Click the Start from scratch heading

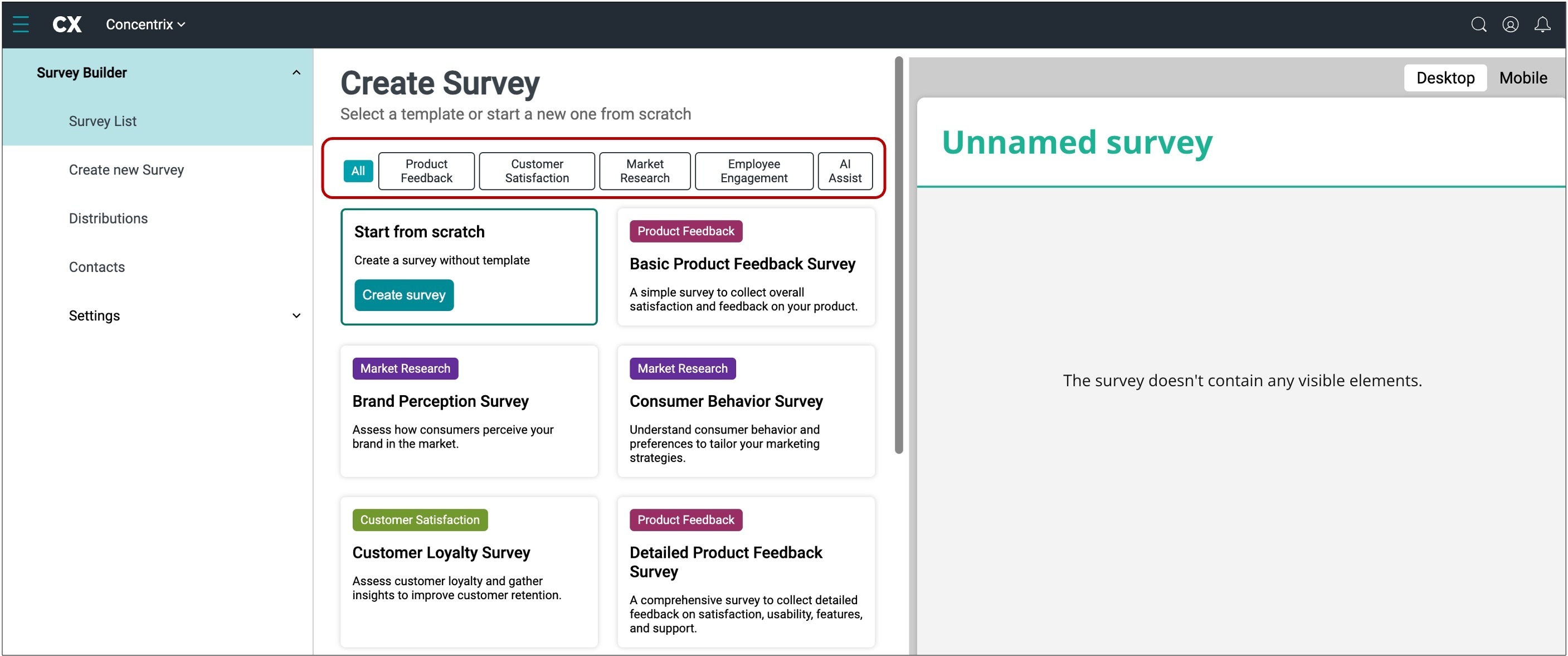420,232
